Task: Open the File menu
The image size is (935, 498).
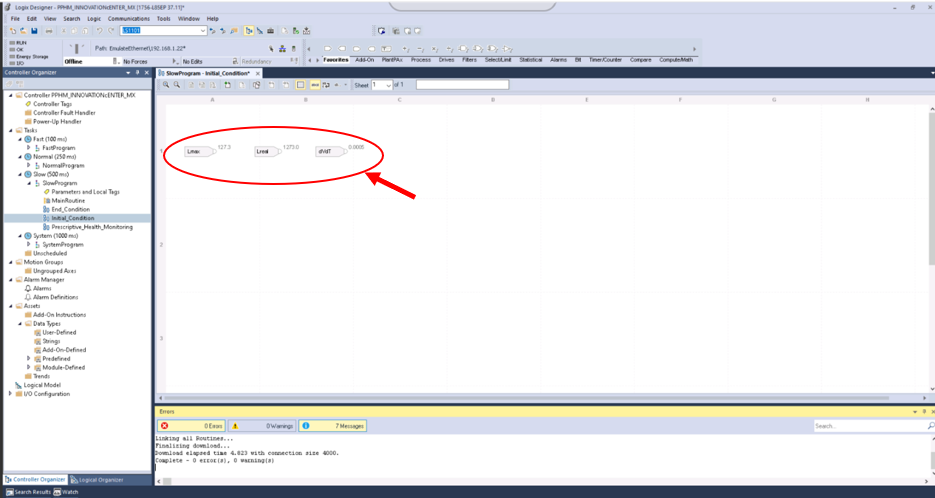Action: point(16,18)
